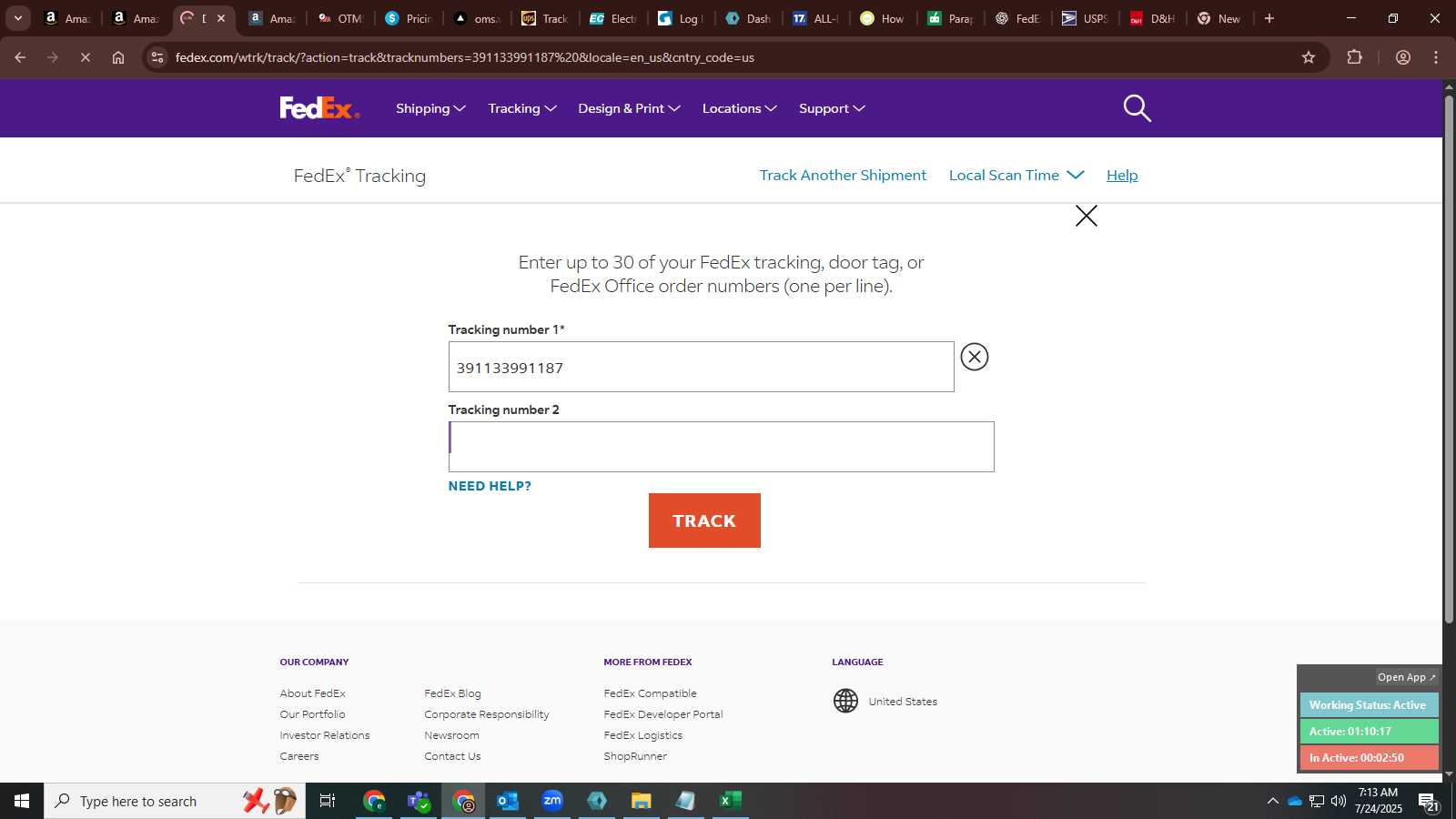
Task: Switch to the Pricing tab
Action: pyautogui.click(x=409, y=18)
